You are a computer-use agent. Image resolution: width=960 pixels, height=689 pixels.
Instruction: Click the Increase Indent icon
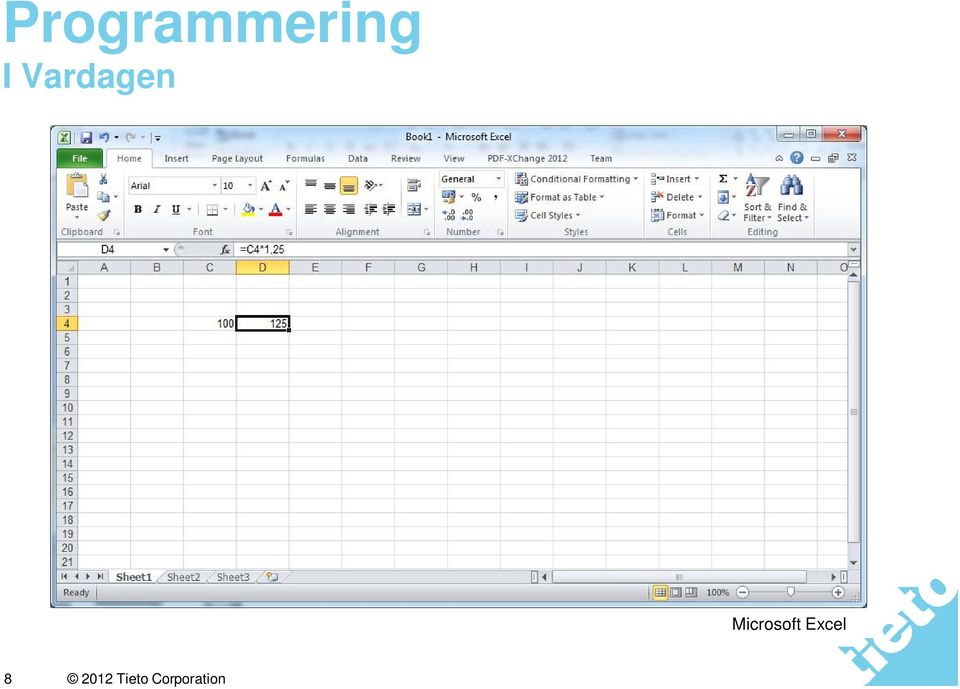389,209
